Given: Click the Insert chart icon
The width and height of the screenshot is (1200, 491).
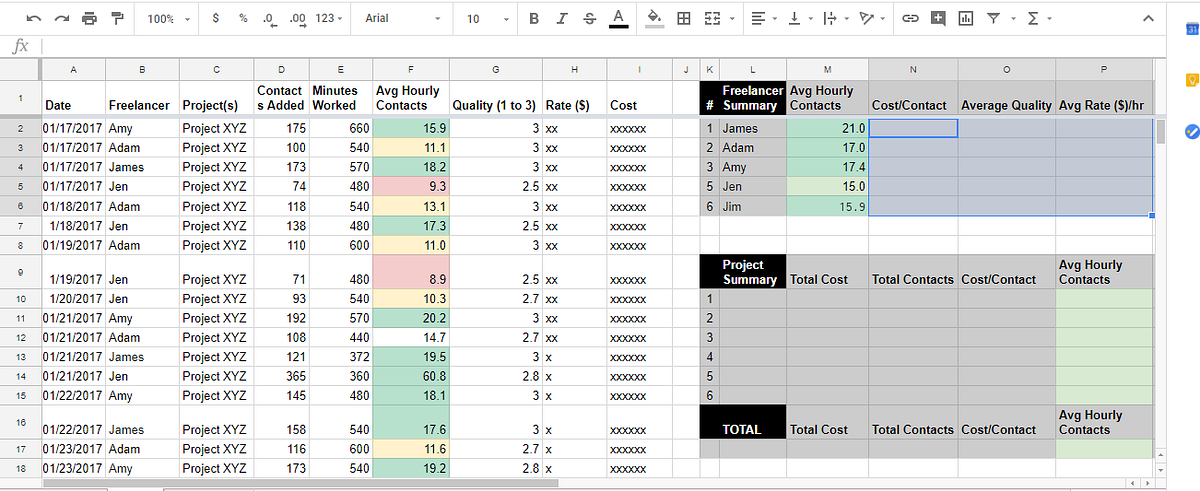Looking at the screenshot, I should 966,19.
